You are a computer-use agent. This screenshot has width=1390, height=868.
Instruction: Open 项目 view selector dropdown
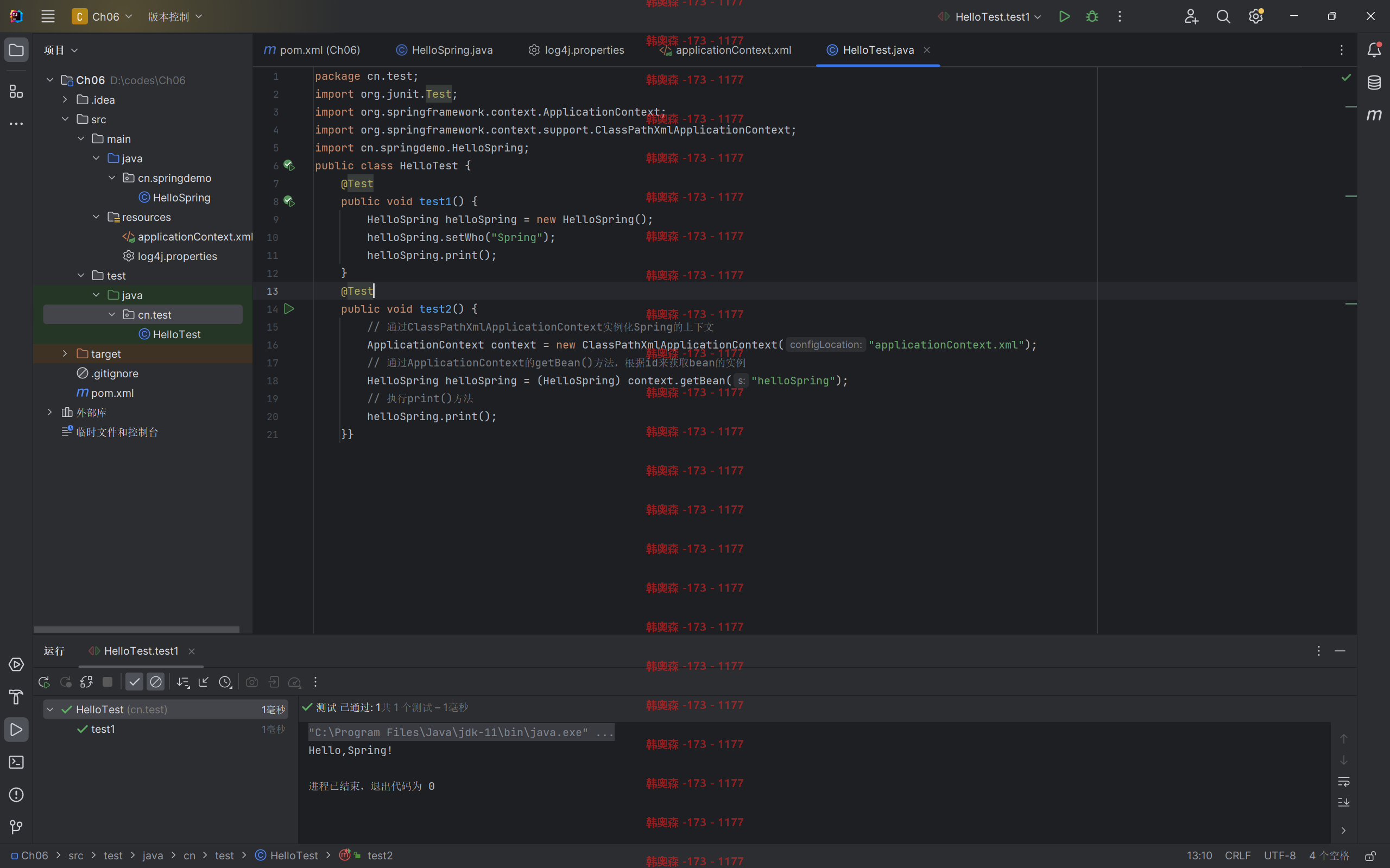point(61,50)
